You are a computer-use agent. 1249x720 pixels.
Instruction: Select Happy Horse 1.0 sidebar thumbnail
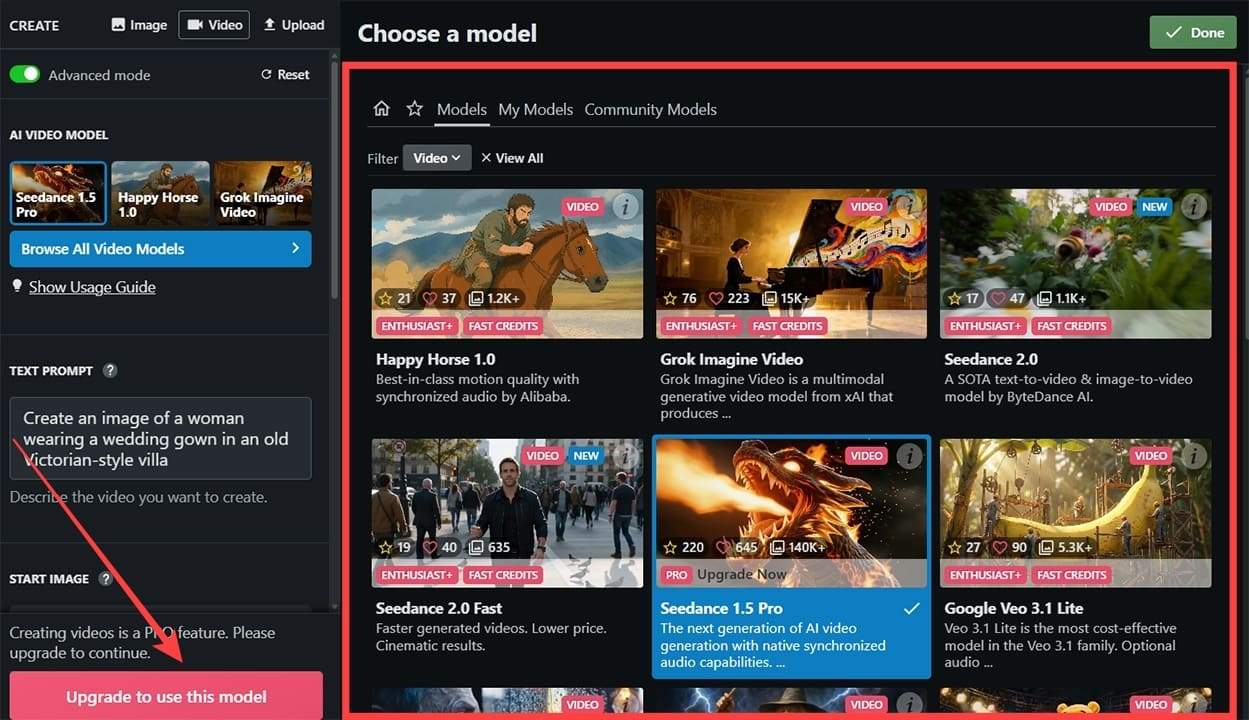click(160, 192)
